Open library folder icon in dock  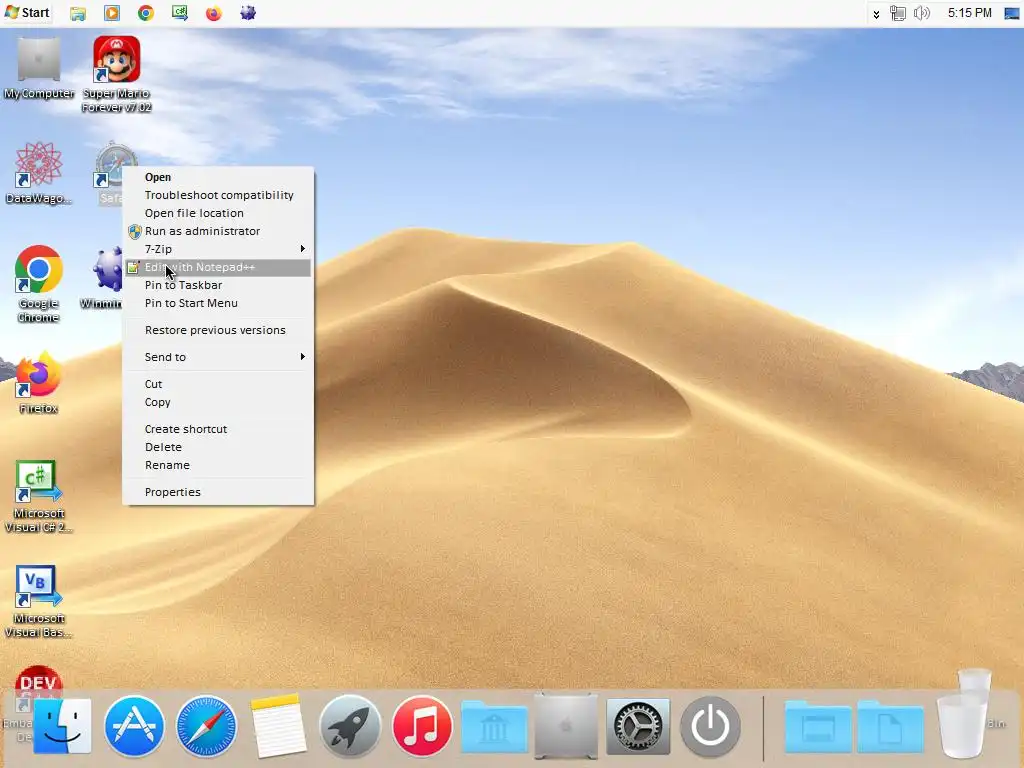494,727
